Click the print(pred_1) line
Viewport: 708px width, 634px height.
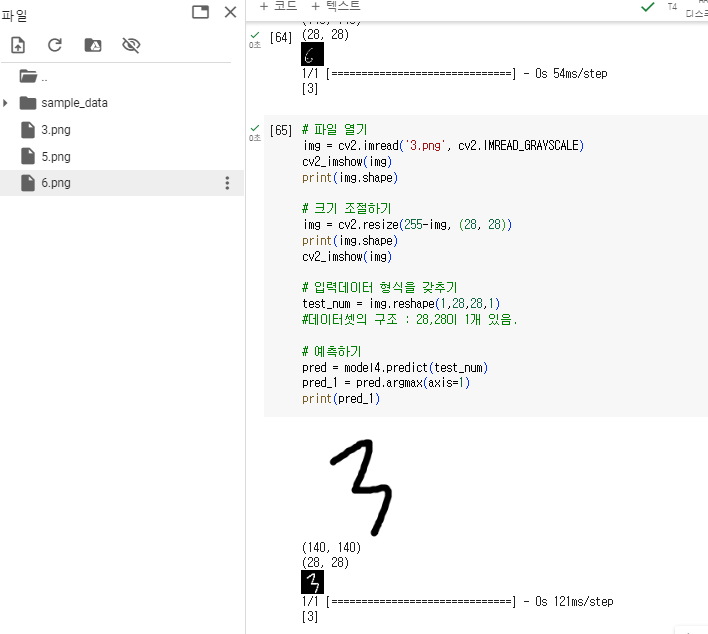341,399
